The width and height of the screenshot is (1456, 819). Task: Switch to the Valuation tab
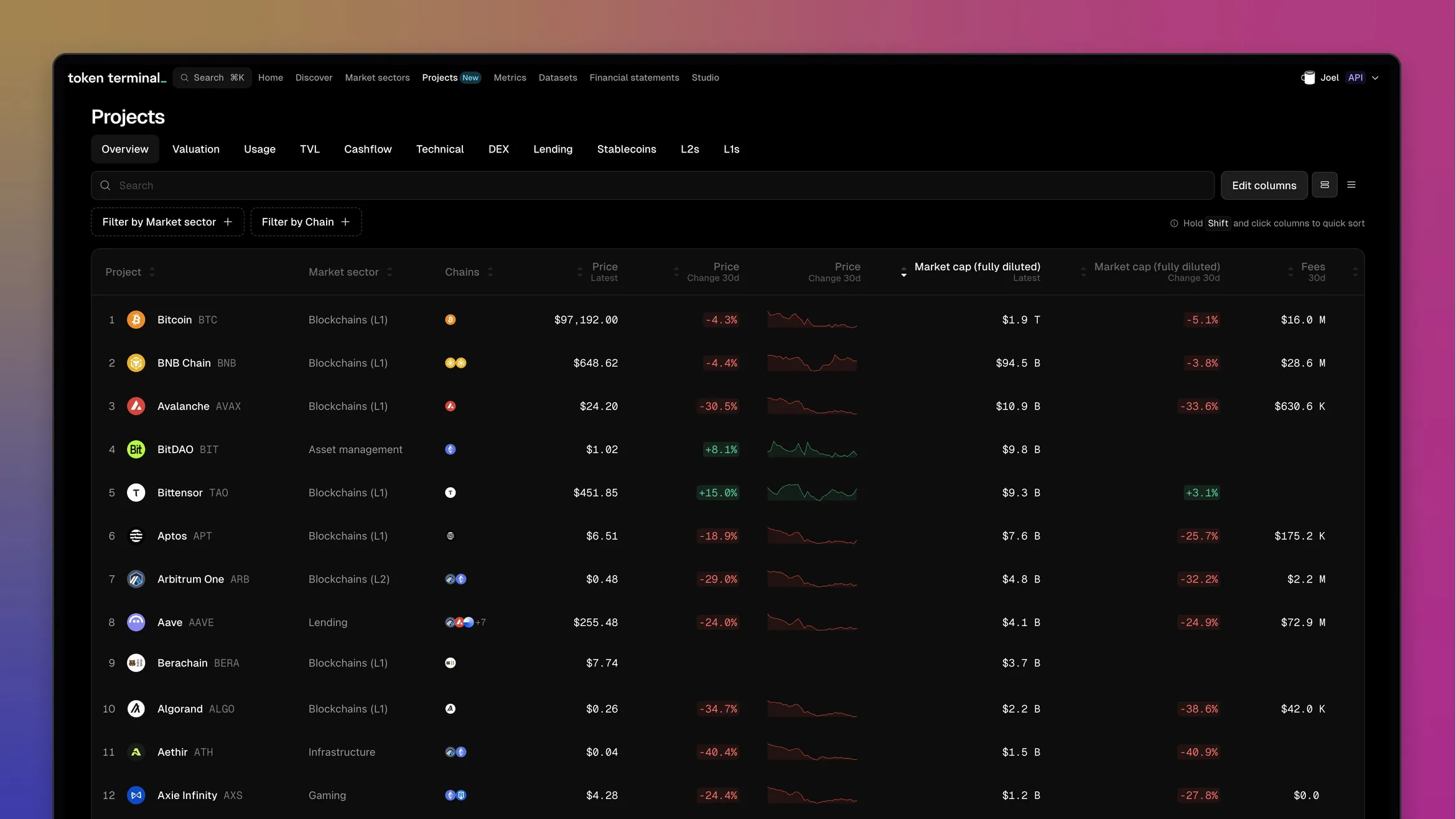coord(196,149)
